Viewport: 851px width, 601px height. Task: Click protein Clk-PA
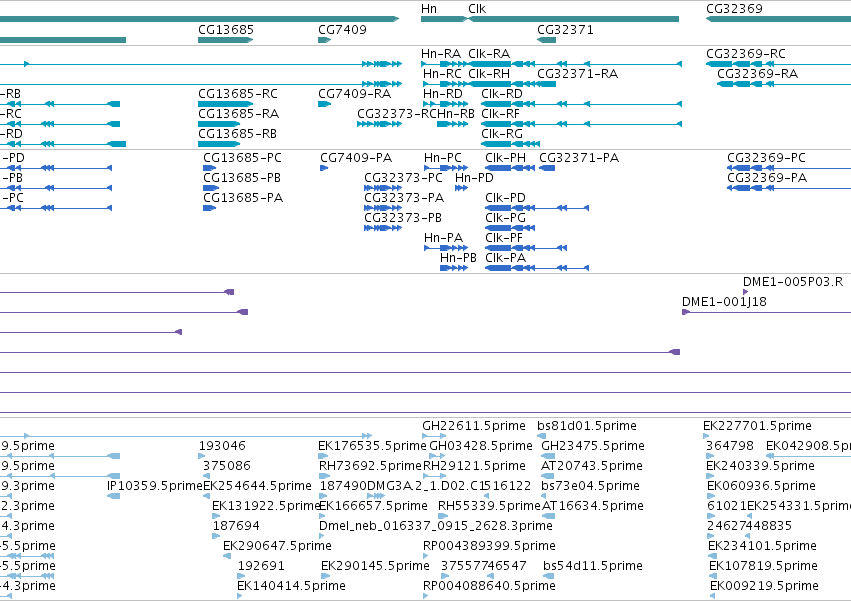coord(505,258)
